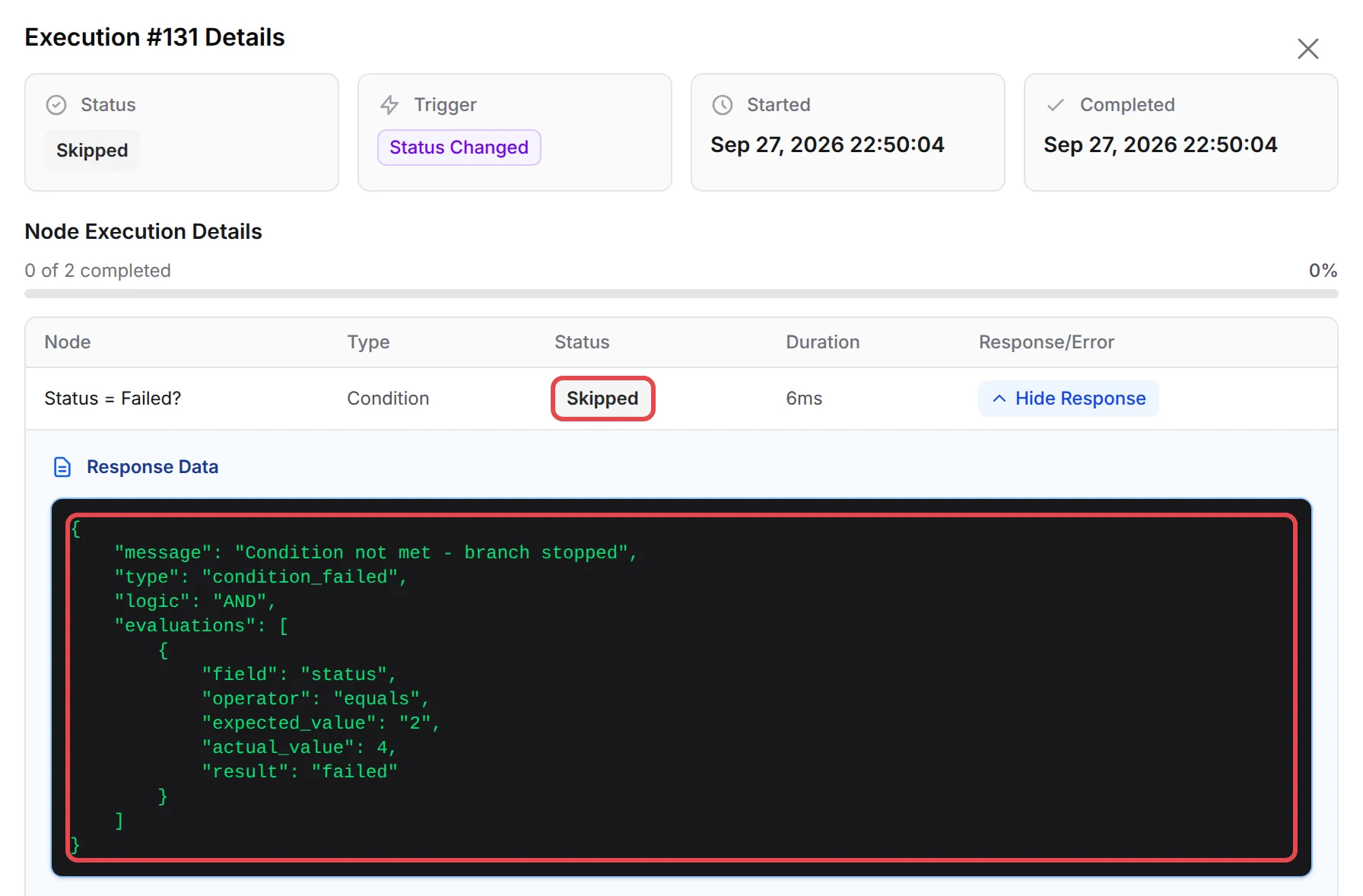Click the Node column header
Viewport: 1363px width, 896px height.
[68, 342]
